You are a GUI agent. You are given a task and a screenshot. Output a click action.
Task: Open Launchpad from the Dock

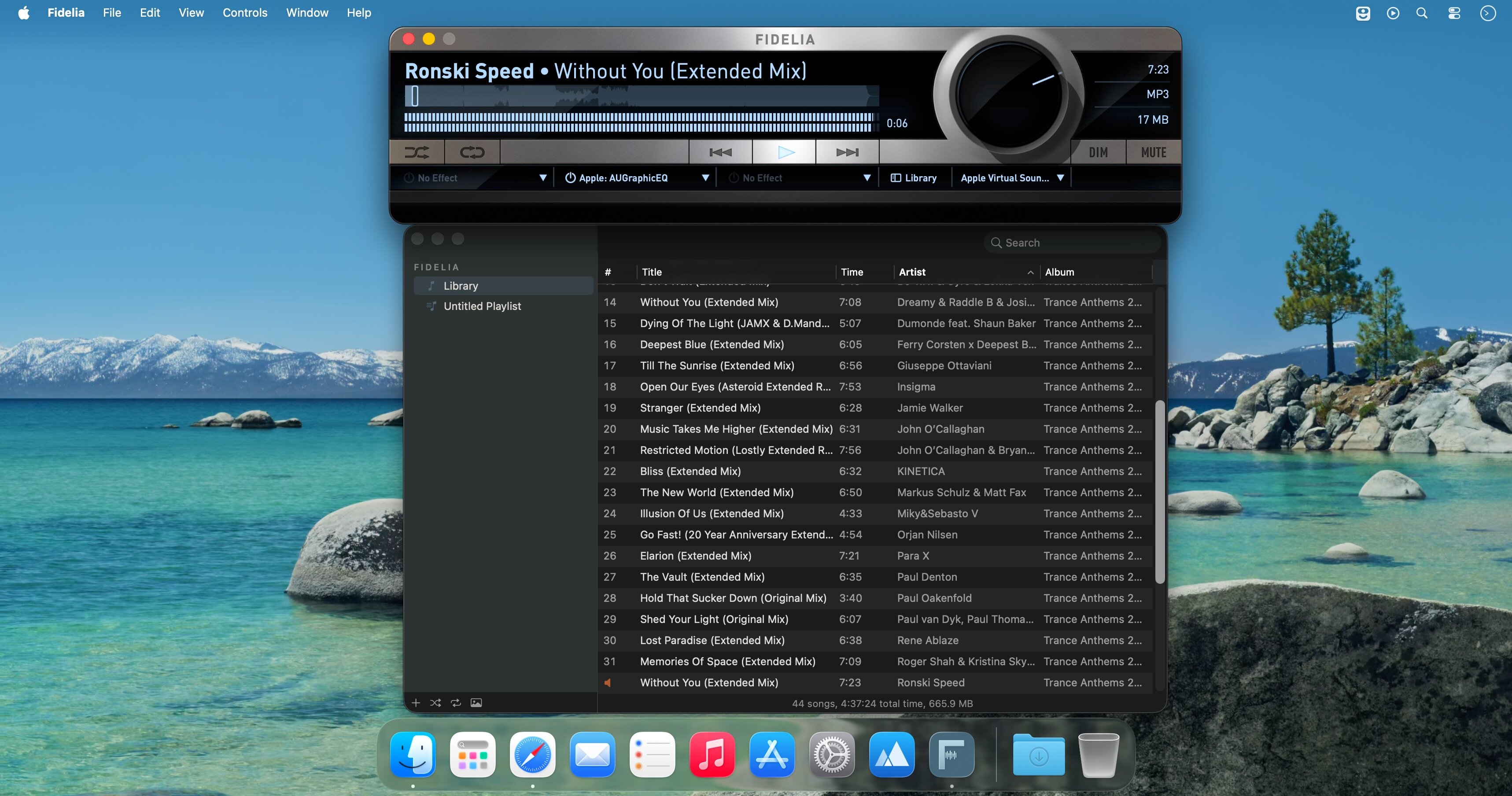point(473,754)
